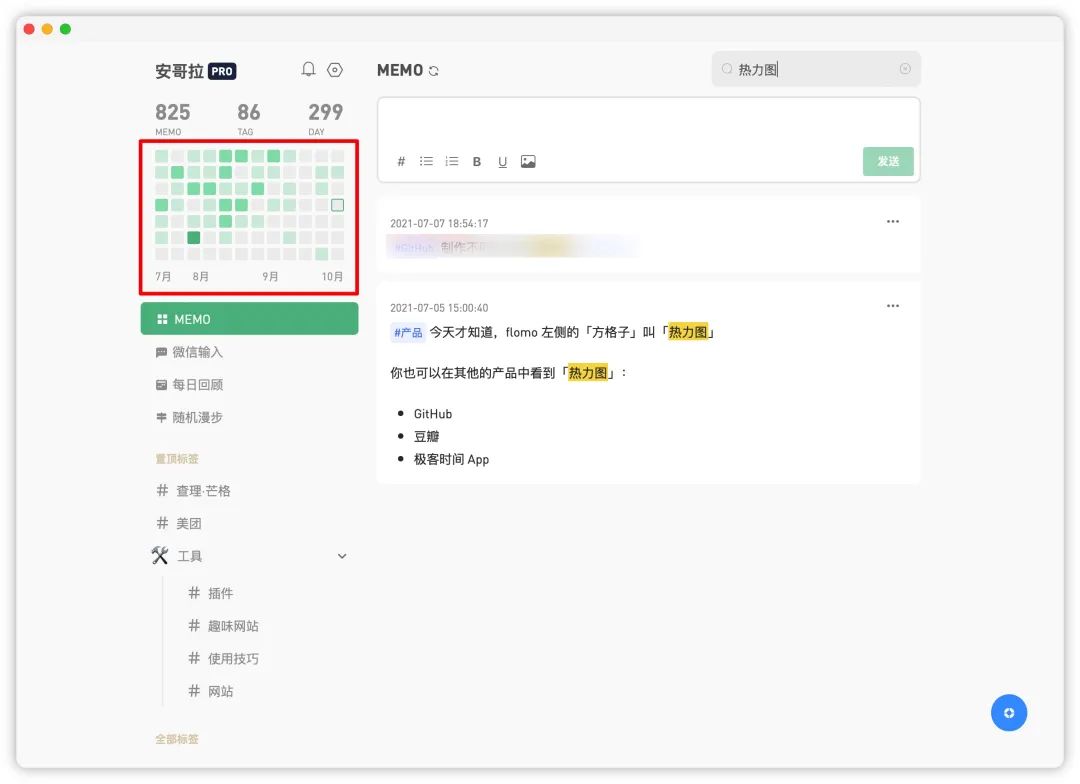Select MEMO in the sidebar
Image resolution: width=1080 pixels, height=784 pixels.
pos(249,319)
